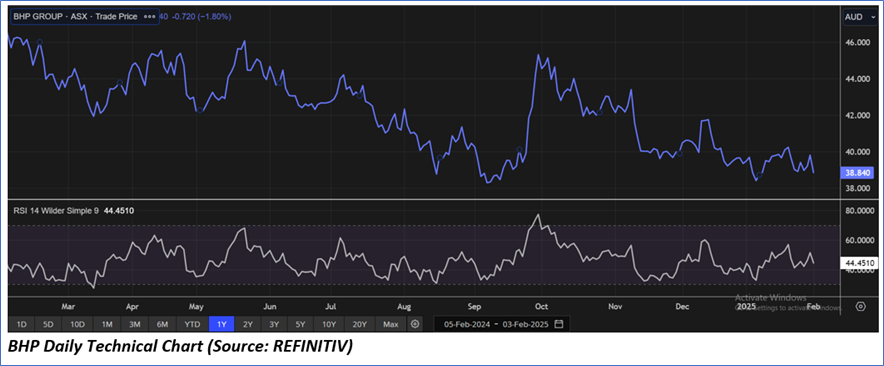Viewport: 884px width, 366px height.
Task: Click the Aug label on time axis
Action: (x=405, y=307)
